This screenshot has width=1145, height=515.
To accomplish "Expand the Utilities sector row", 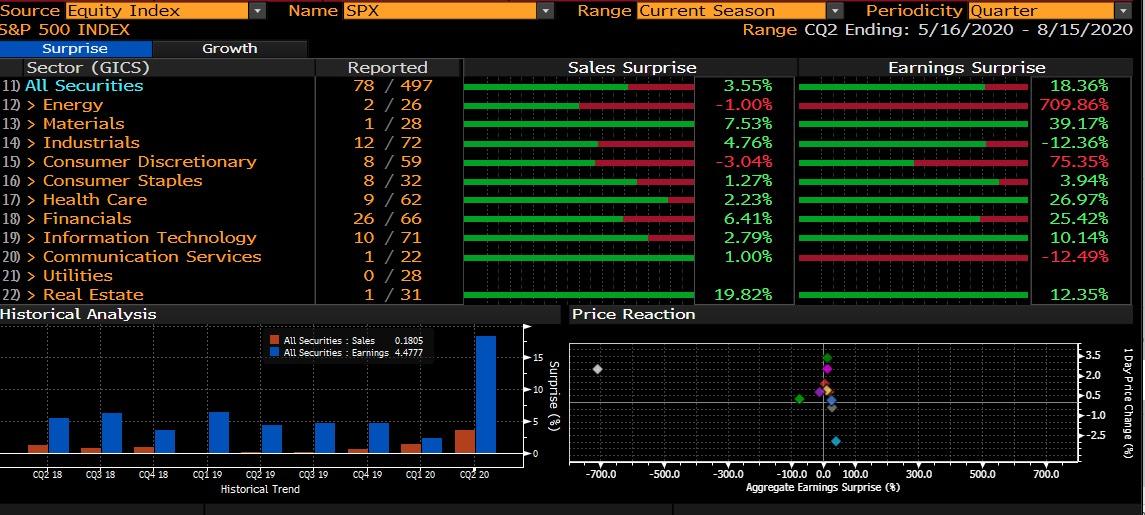I will [31, 275].
